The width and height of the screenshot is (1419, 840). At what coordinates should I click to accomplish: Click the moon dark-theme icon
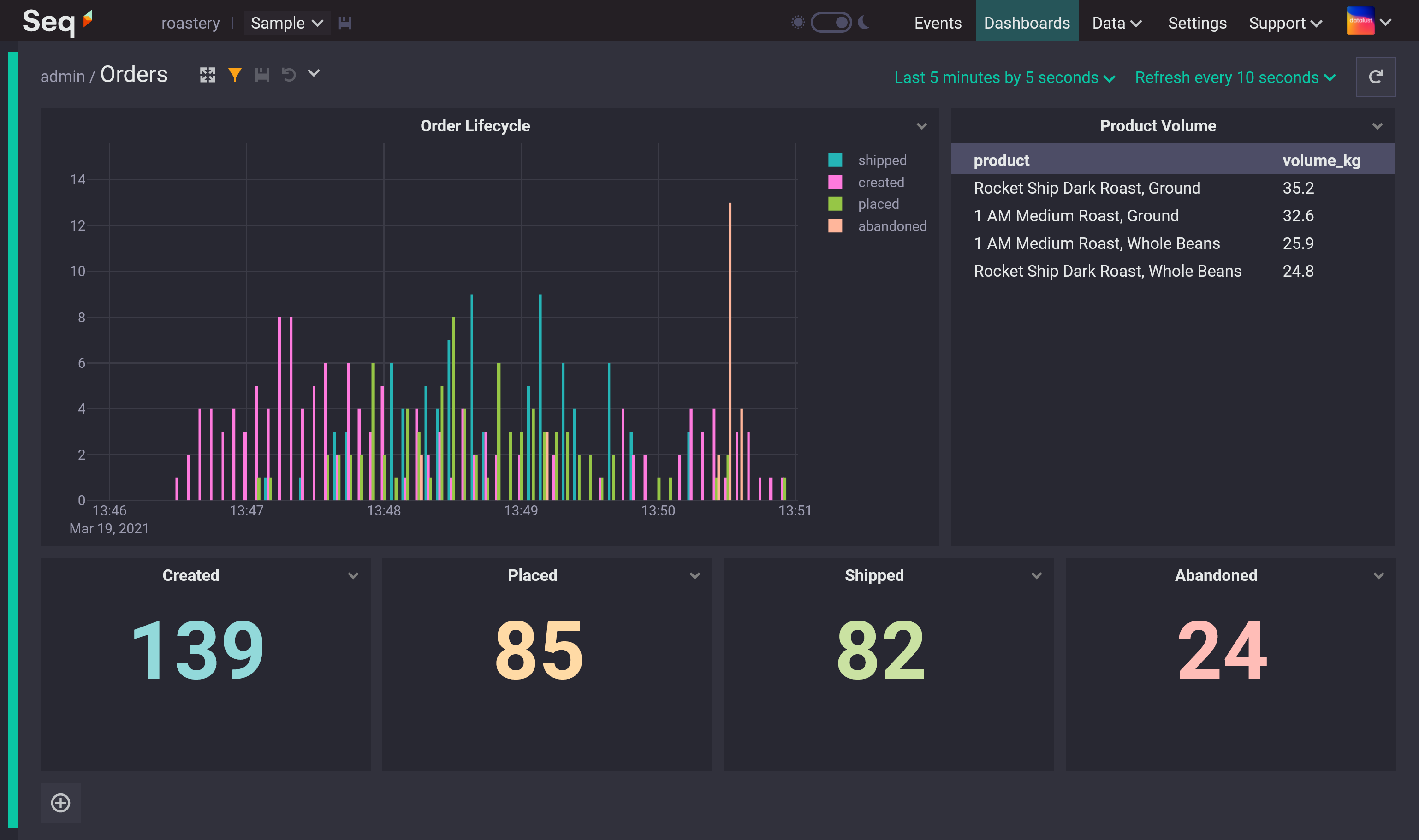[863, 23]
